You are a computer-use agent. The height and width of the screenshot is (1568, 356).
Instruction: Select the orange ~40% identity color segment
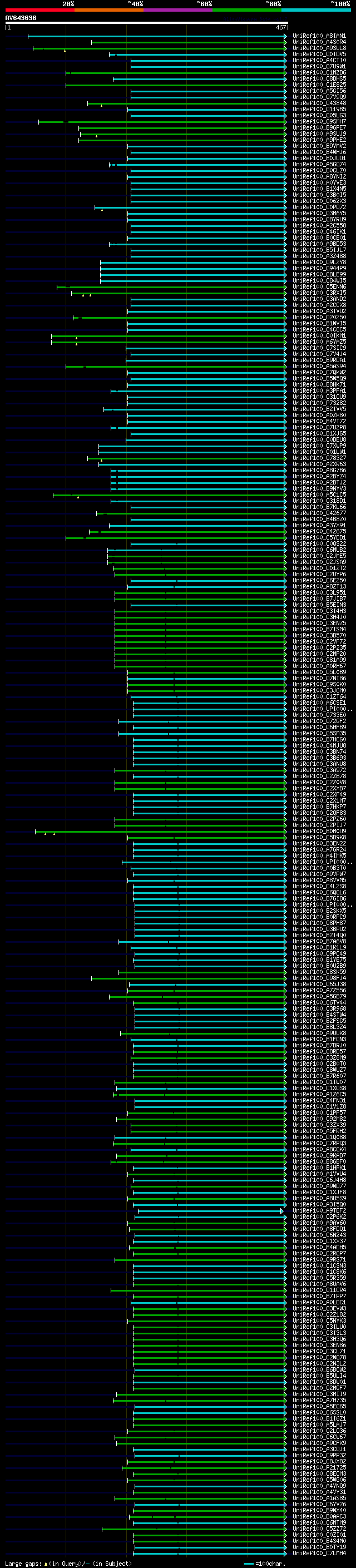[x=109, y=10]
